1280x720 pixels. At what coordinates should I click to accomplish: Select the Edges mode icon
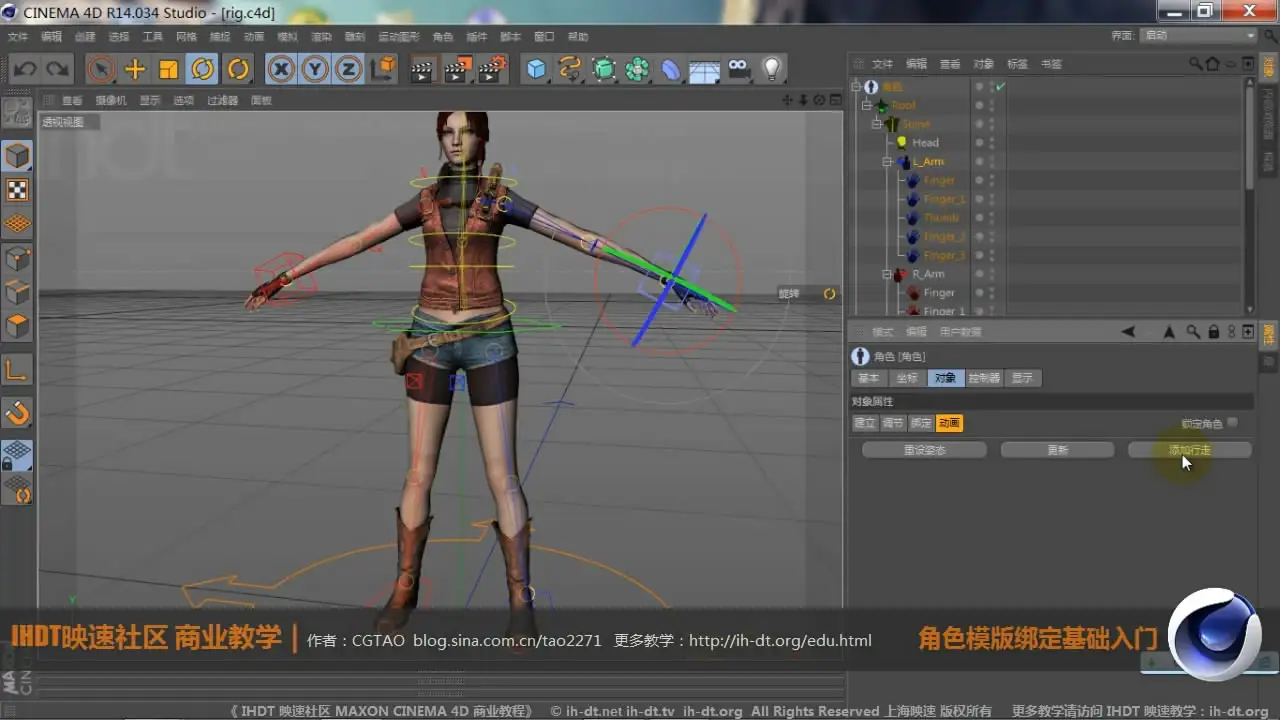(17, 292)
